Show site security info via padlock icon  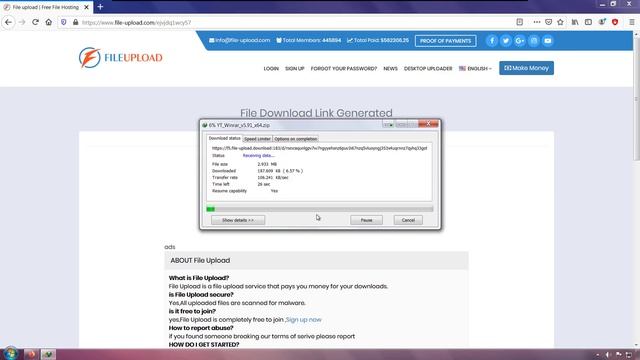tap(76, 22)
